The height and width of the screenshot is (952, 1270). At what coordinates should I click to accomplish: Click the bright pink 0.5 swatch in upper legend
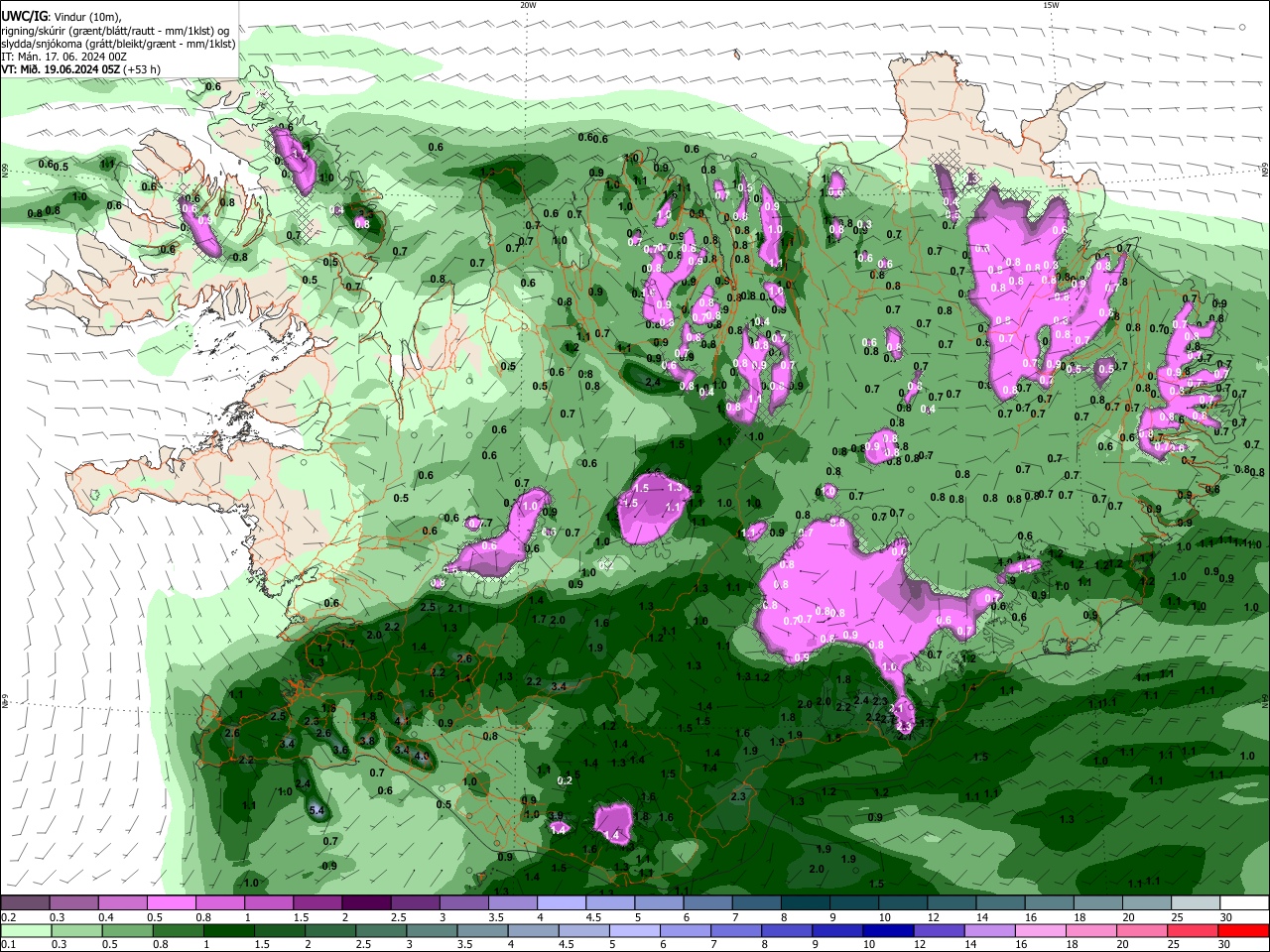[x=171, y=903]
